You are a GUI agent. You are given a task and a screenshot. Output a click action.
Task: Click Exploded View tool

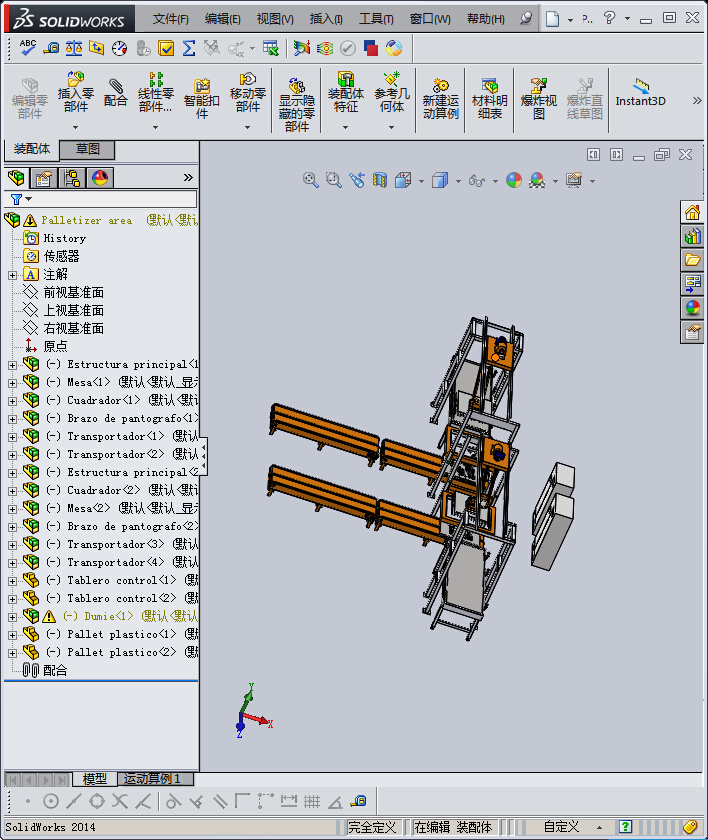tap(539, 99)
